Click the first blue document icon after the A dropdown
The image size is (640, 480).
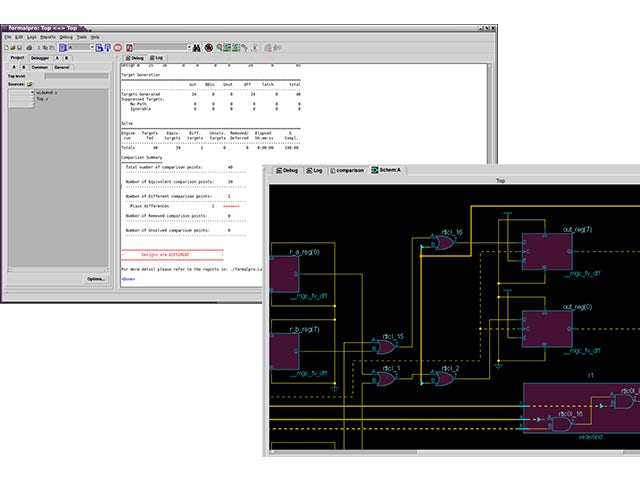pyautogui.click(x=99, y=48)
